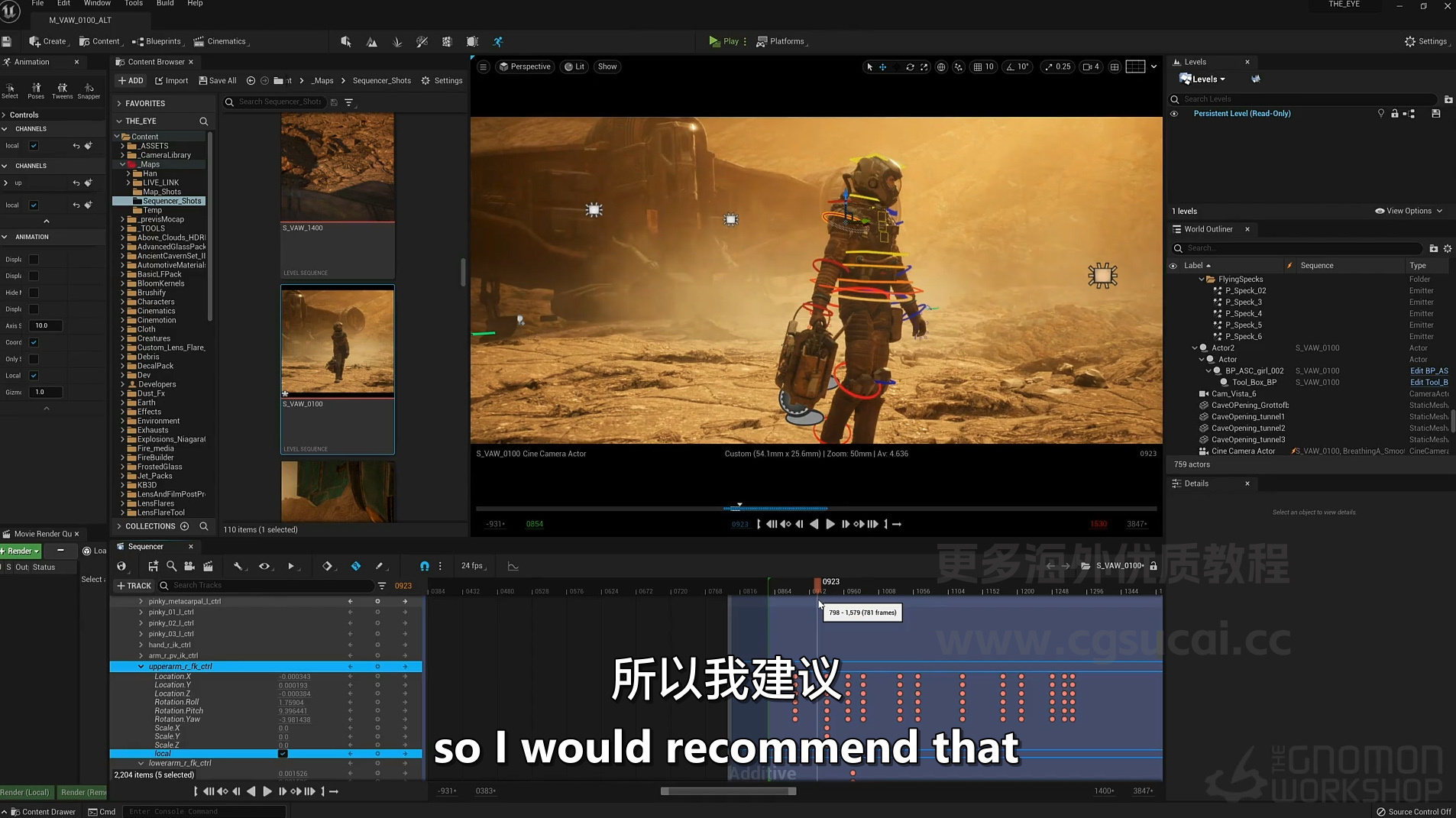Select the scale gizmo tool in viewport
Viewport: 1456px width, 818px height.
tap(924, 67)
